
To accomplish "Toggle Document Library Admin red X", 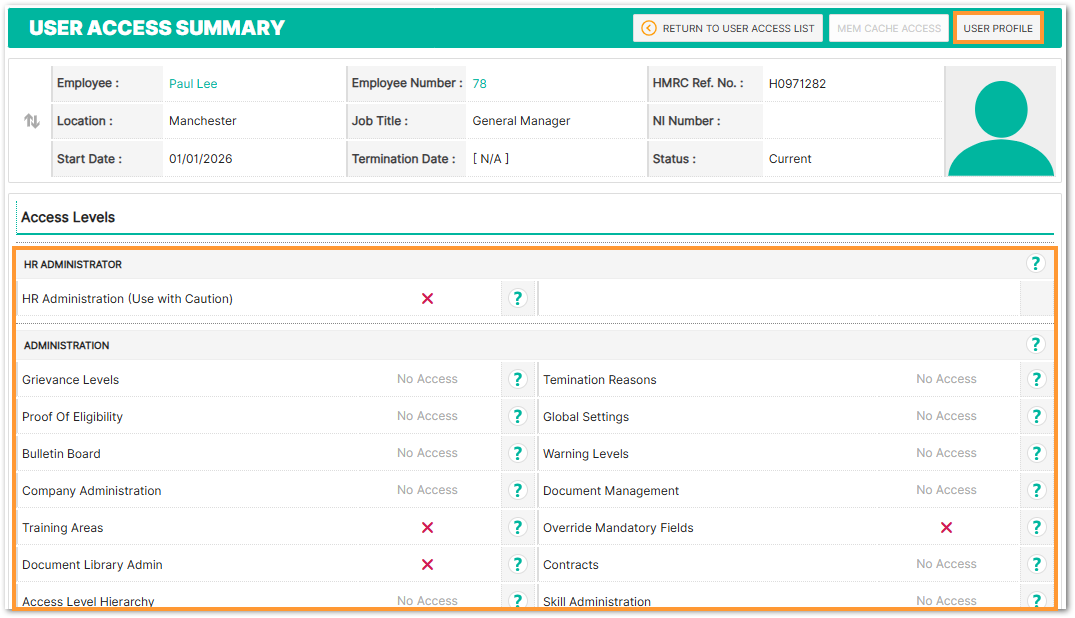I will tap(427, 564).
